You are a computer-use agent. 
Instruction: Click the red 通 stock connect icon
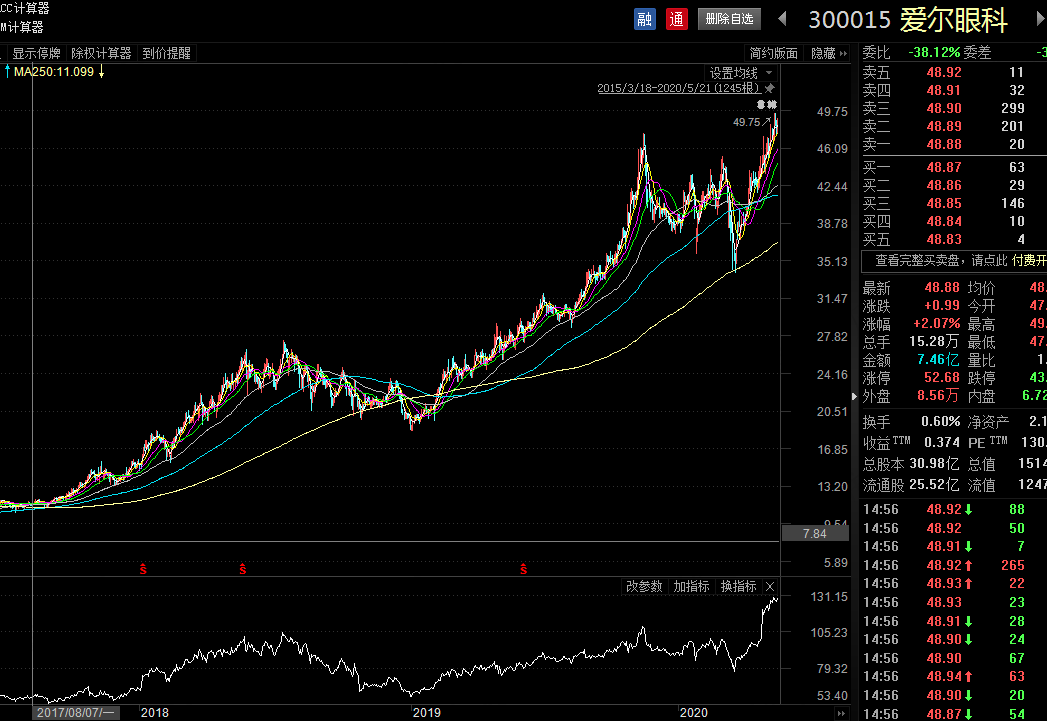[676, 19]
